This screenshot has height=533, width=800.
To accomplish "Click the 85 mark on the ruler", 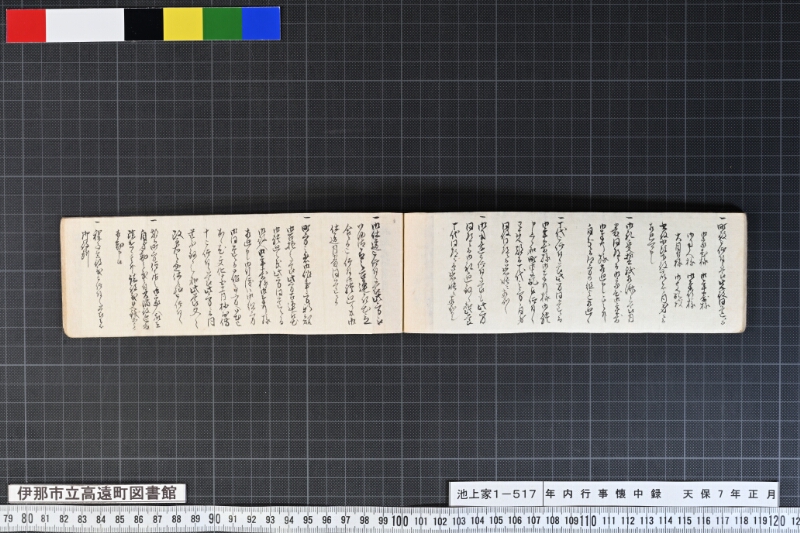I will pos(119,520).
